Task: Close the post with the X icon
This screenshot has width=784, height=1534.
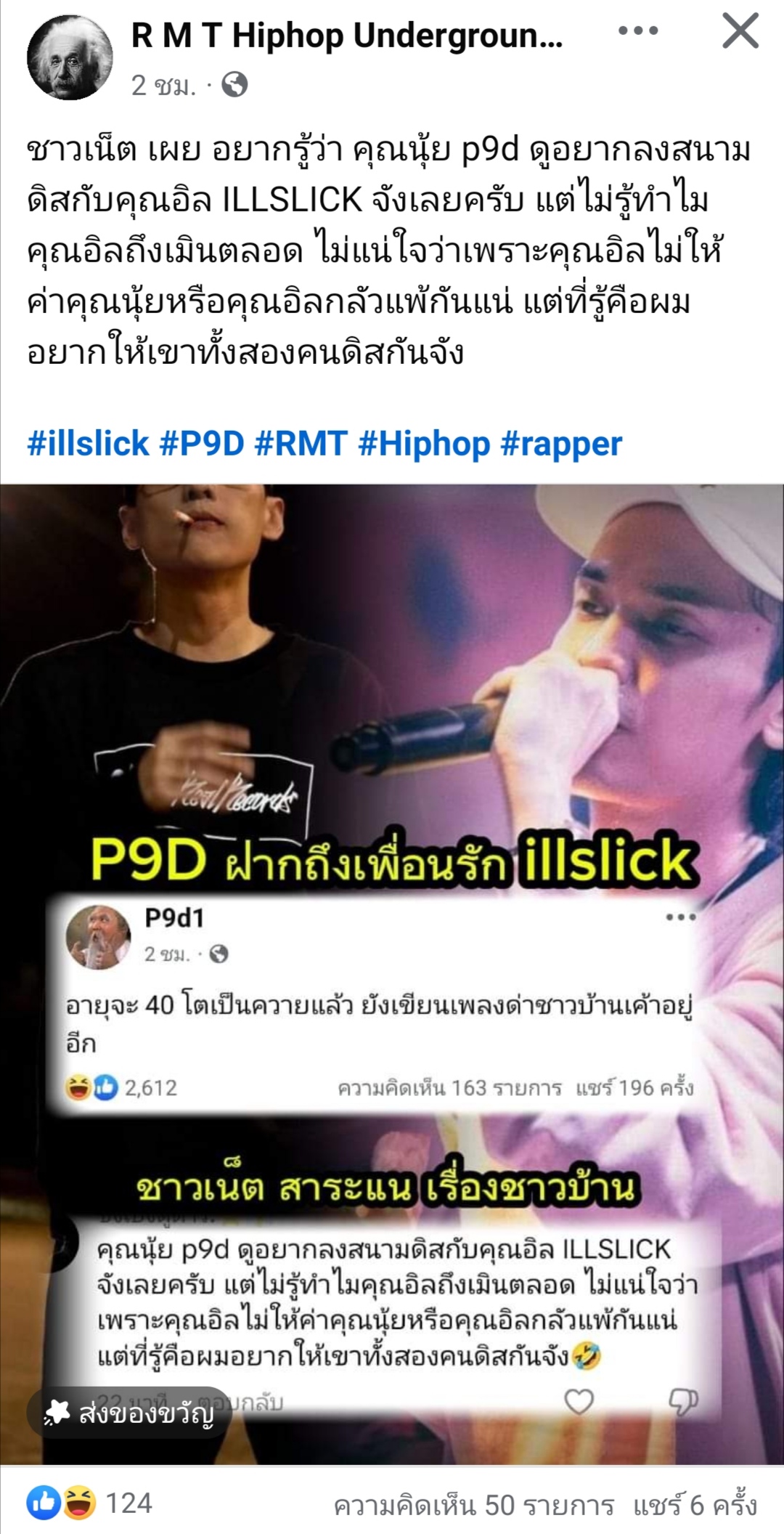Action: [740, 31]
